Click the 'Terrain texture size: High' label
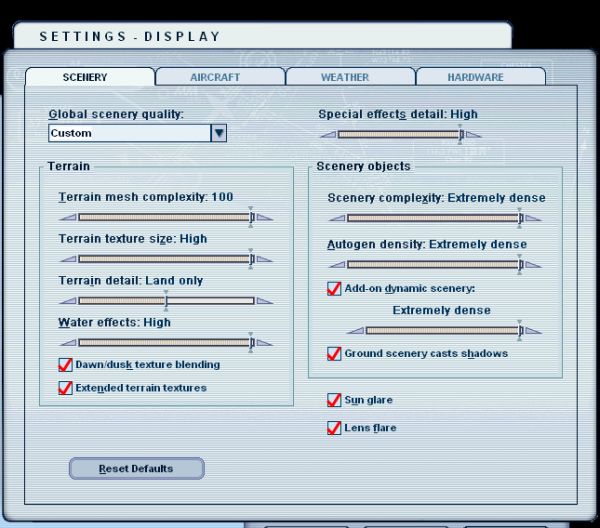The image size is (600, 528). coord(133,239)
